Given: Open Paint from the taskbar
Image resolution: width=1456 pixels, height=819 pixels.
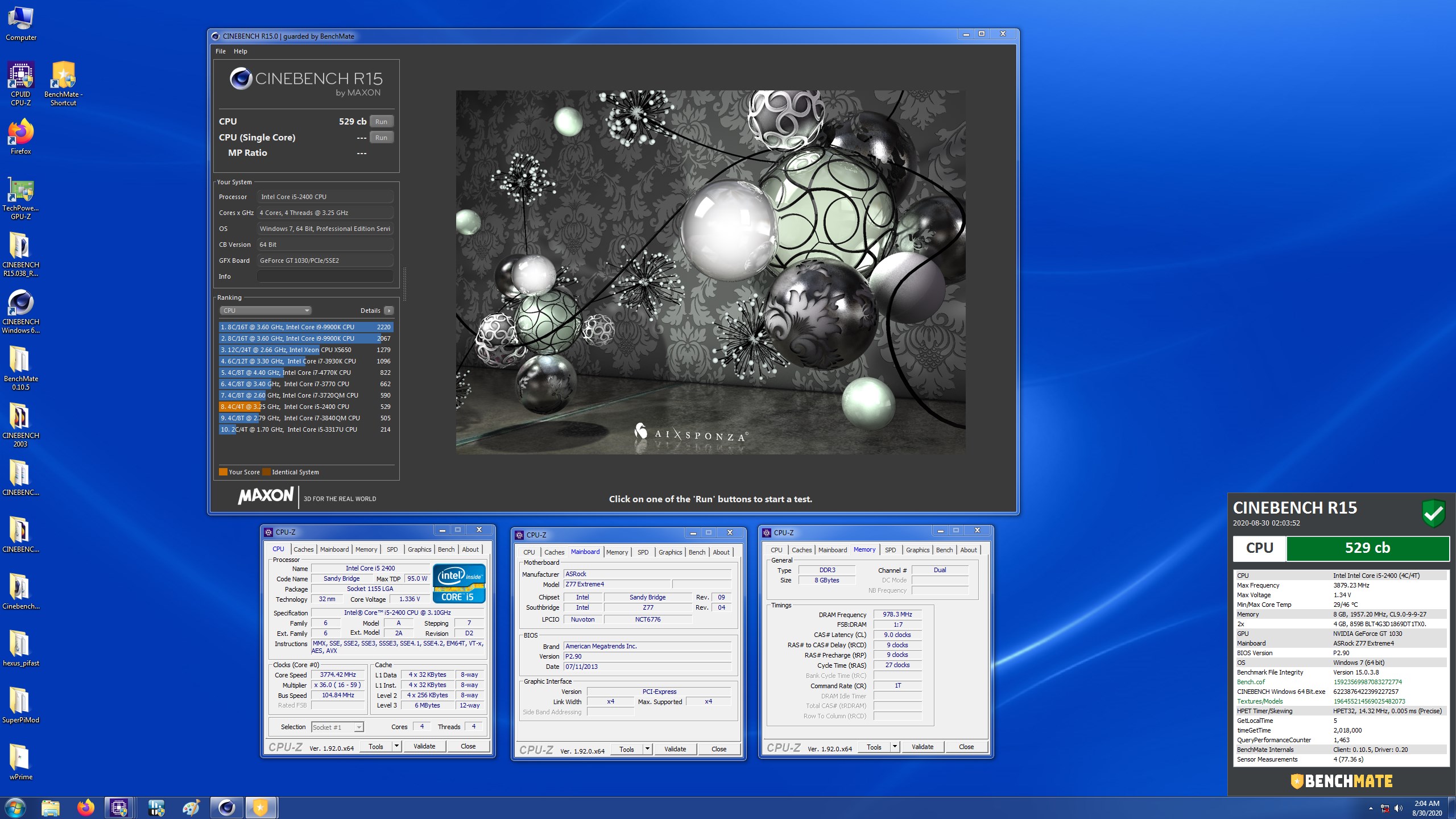Looking at the screenshot, I should point(191,808).
